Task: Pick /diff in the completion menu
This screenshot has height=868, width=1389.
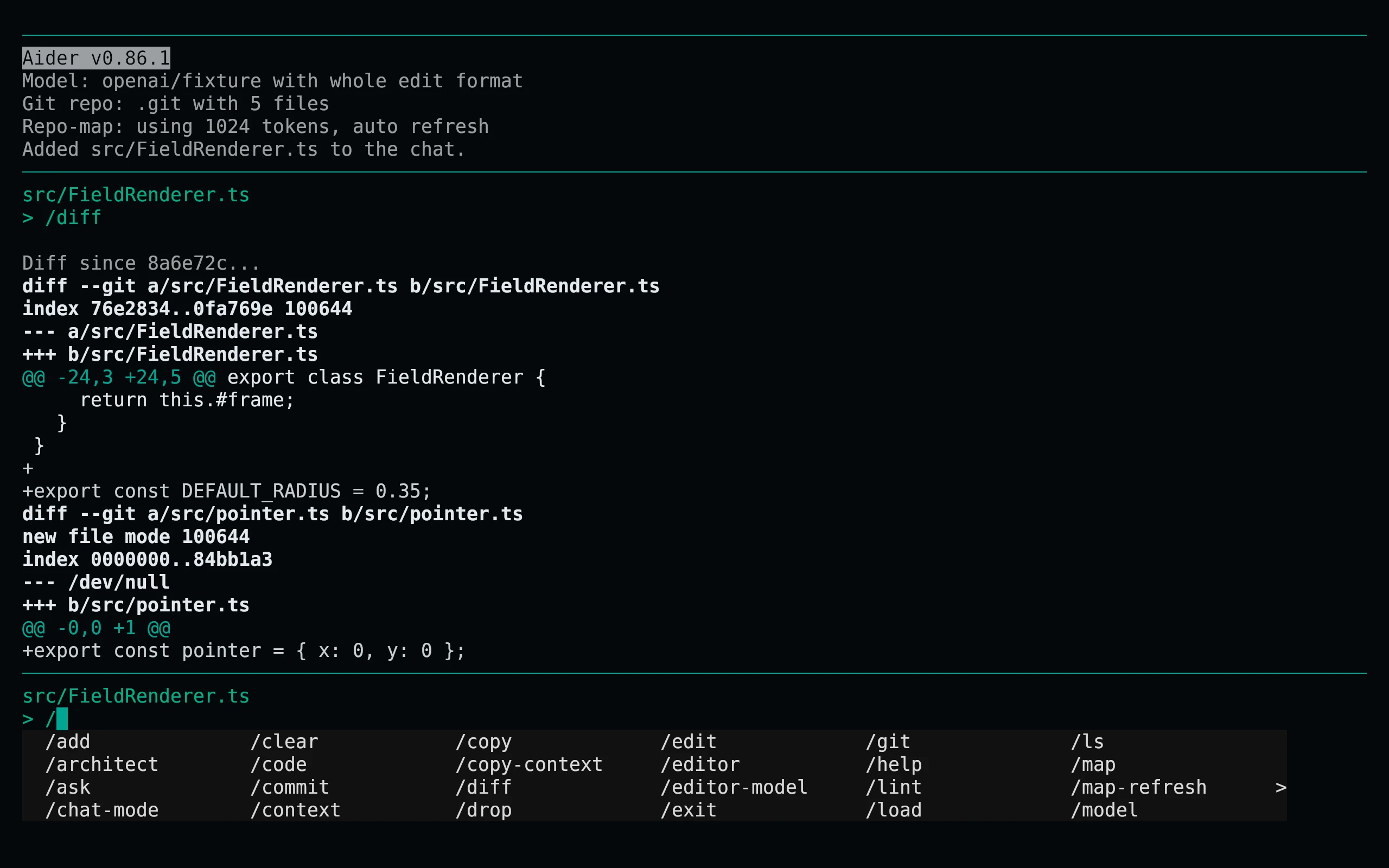Action: click(x=483, y=788)
